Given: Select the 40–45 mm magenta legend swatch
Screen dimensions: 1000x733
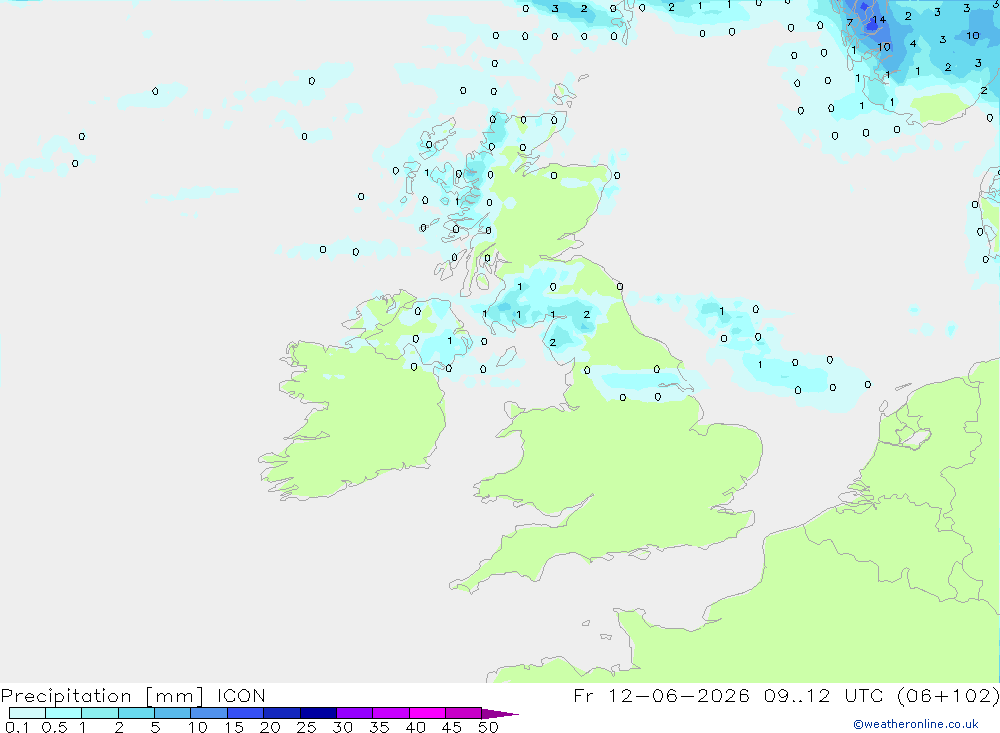Looking at the screenshot, I should 427,713.
